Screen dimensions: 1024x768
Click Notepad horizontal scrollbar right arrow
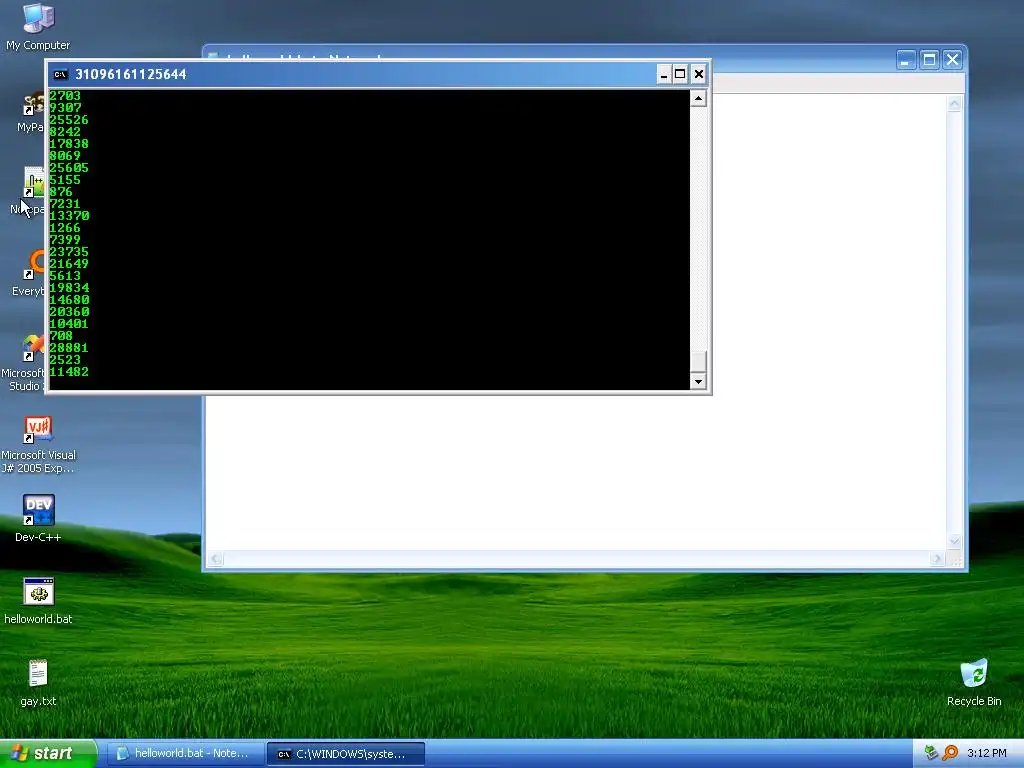pyautogui.click(x=937, y=559)
